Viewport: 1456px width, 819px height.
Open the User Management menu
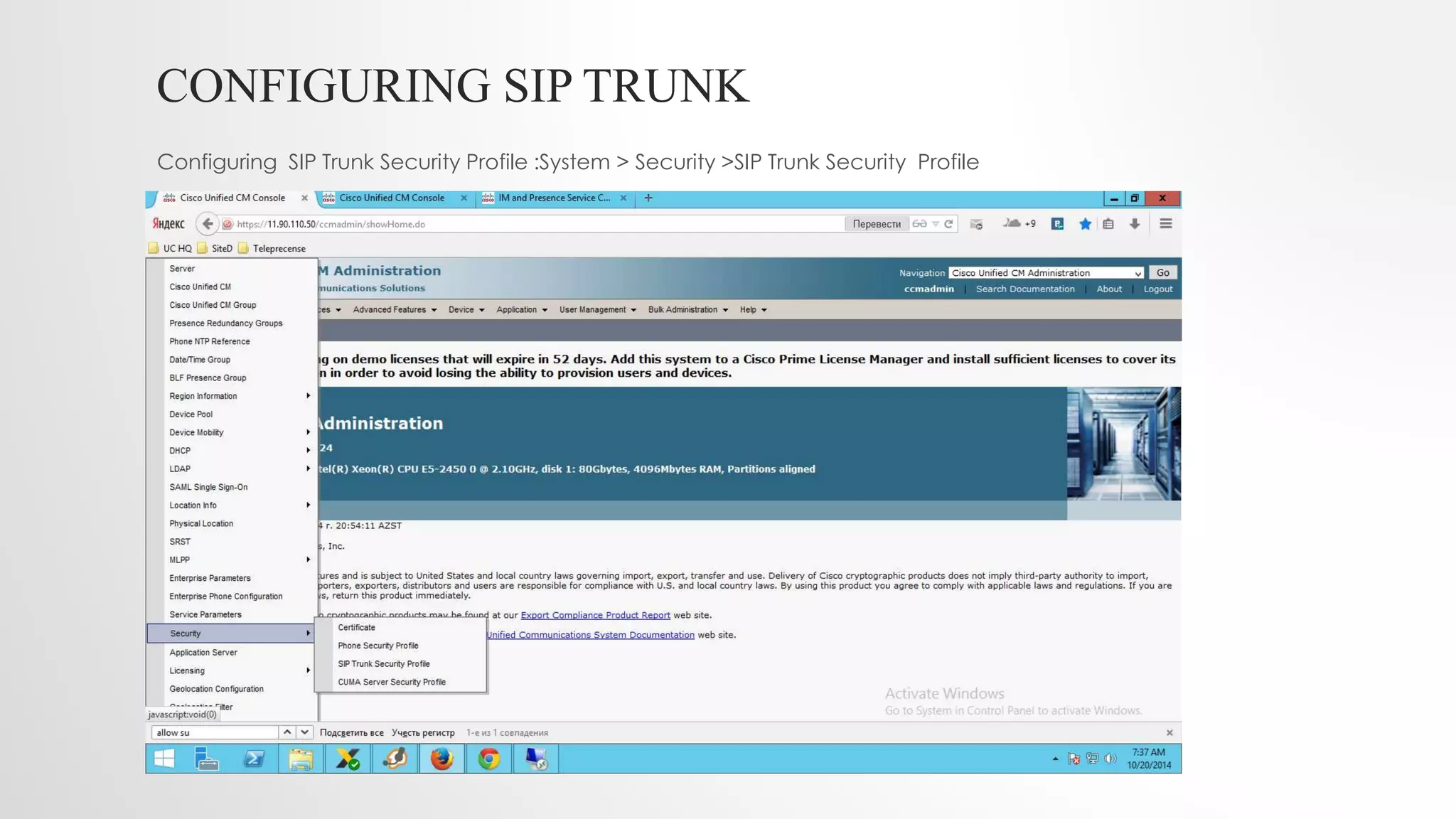pyautogui.click(x=598, y=310)
